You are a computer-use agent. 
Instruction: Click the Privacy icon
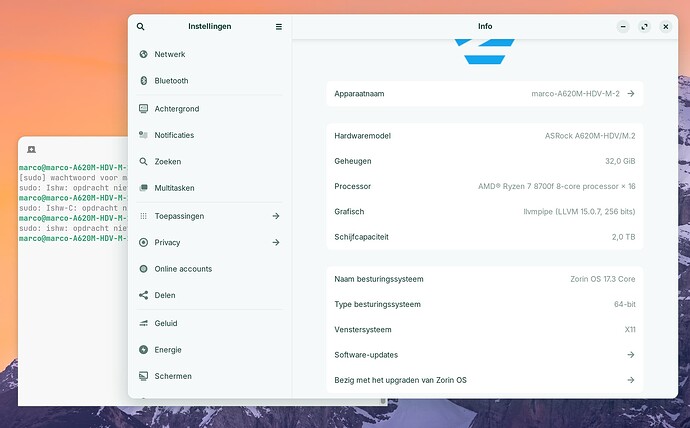[x=143, y=242]
